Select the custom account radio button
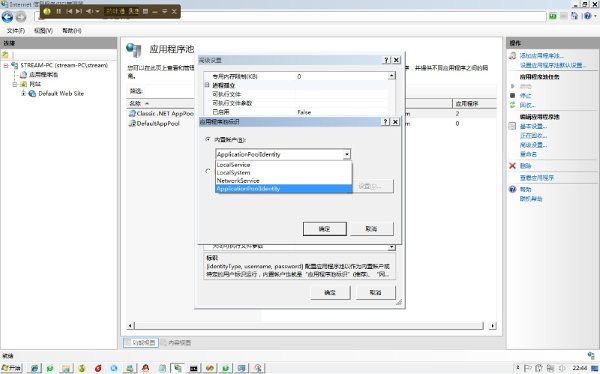The width and height of the screenshot is (600, 374). (208, 171)
